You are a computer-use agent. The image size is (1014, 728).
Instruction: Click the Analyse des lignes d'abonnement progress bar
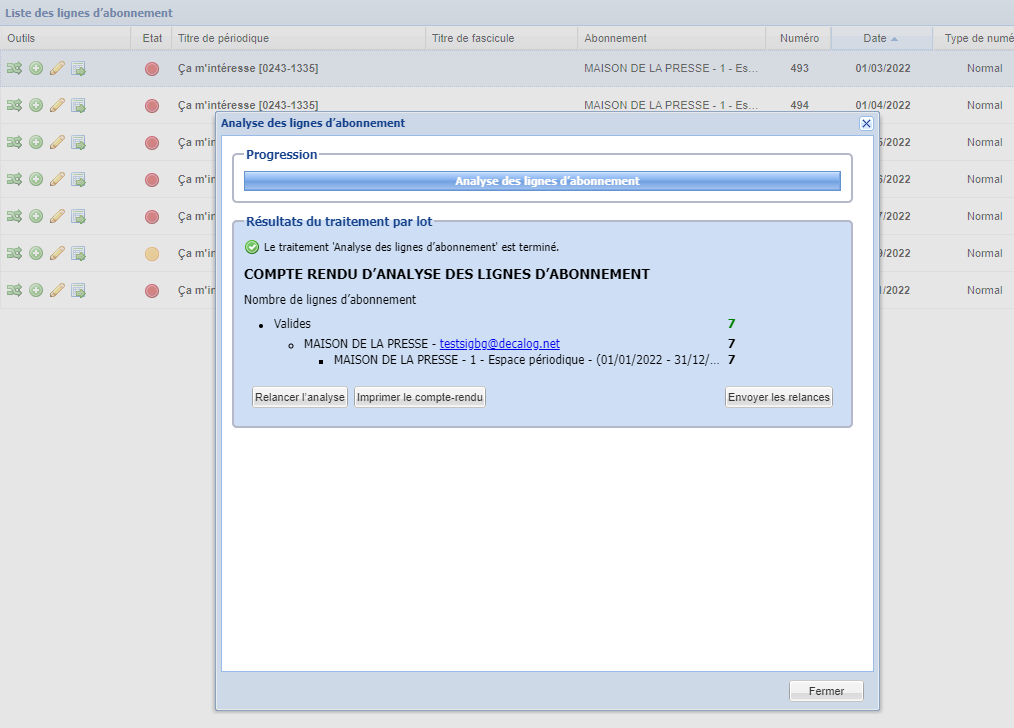click(542, 181)
